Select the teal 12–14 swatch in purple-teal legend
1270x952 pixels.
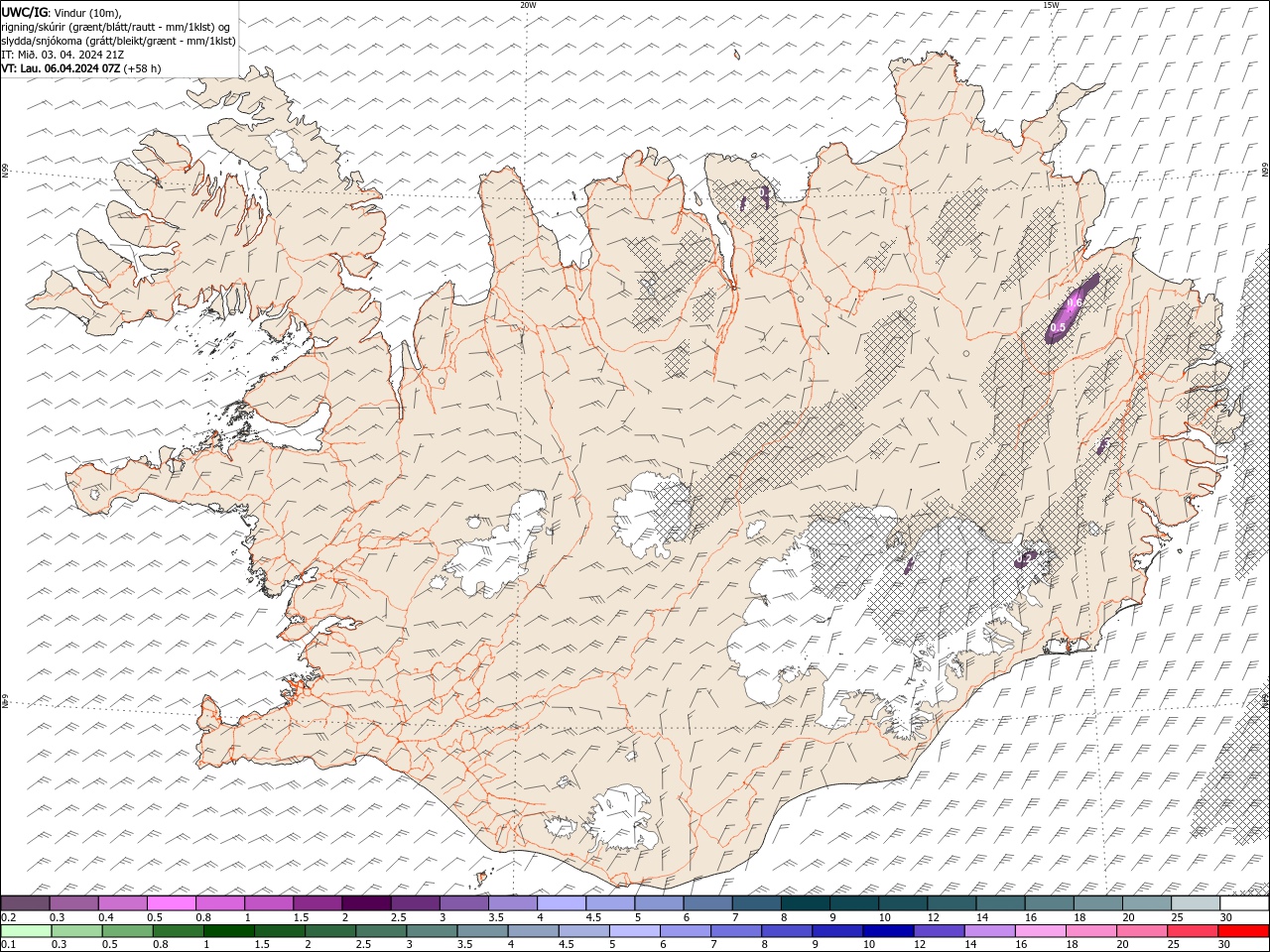point(952,903)
